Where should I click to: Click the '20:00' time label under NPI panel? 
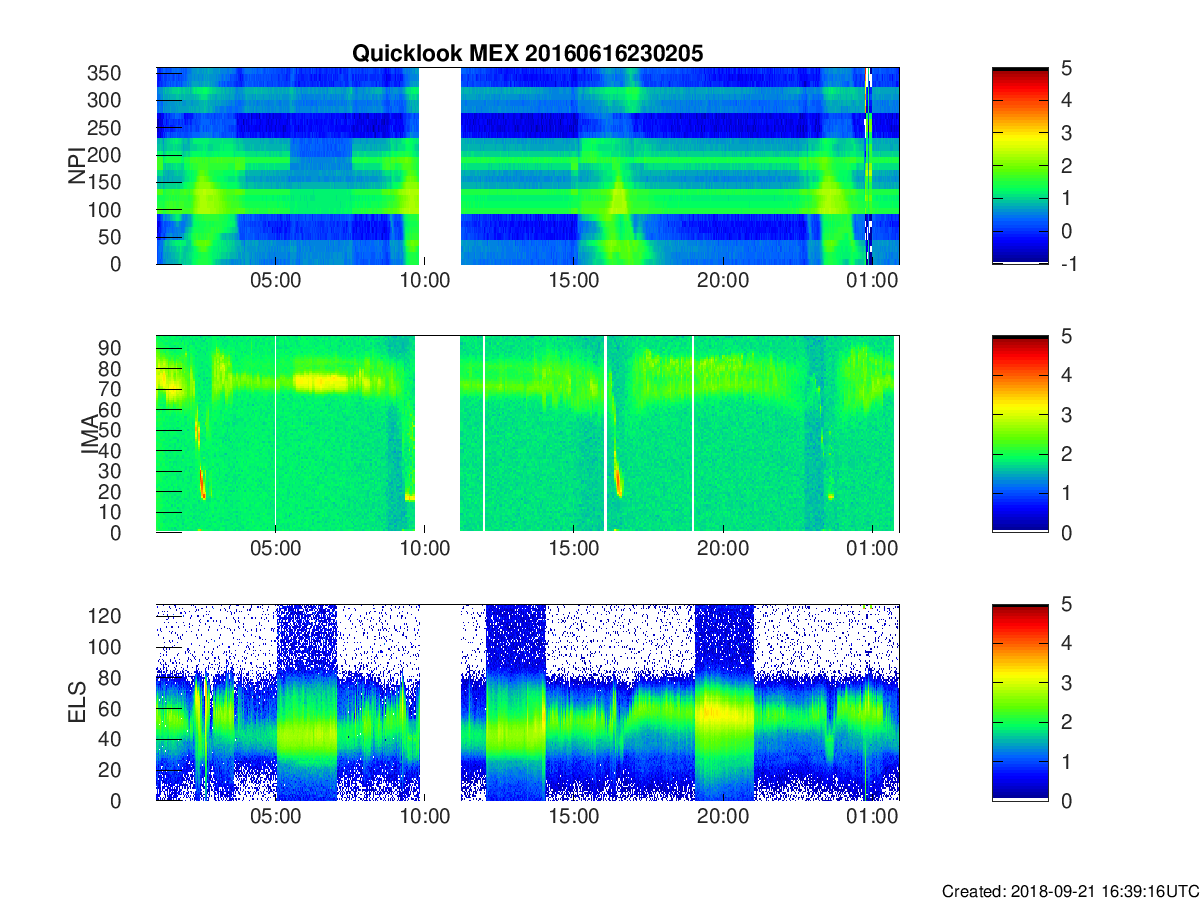(x=723, y=281)
